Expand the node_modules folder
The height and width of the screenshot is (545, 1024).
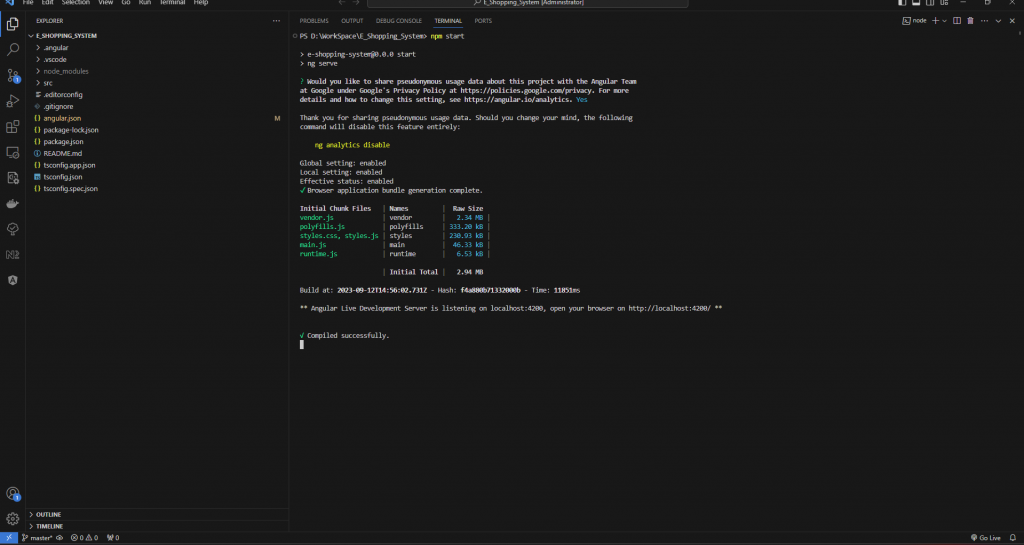[x=157, y=71]
